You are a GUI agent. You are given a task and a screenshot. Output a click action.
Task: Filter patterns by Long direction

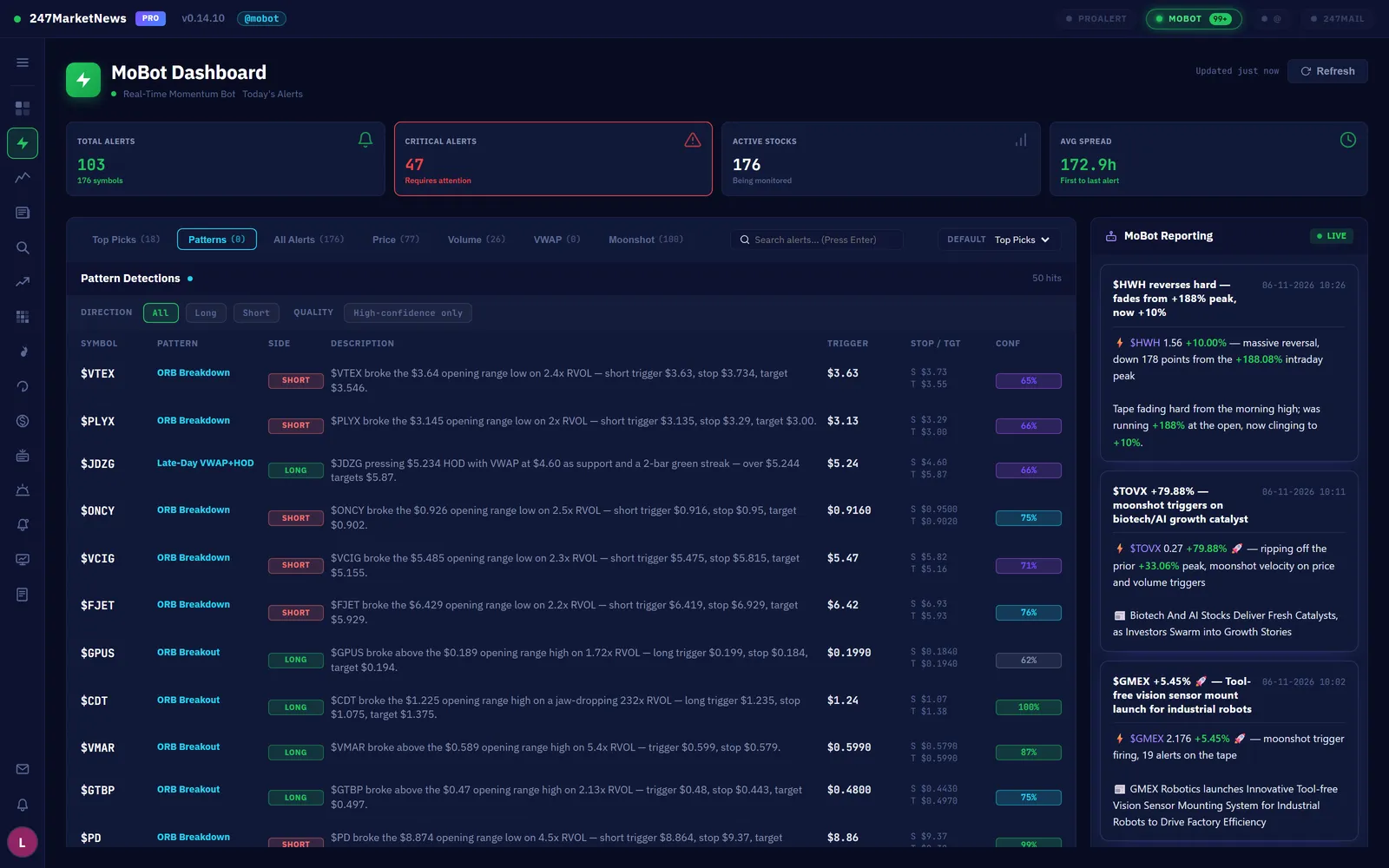[x=206, y=312]
